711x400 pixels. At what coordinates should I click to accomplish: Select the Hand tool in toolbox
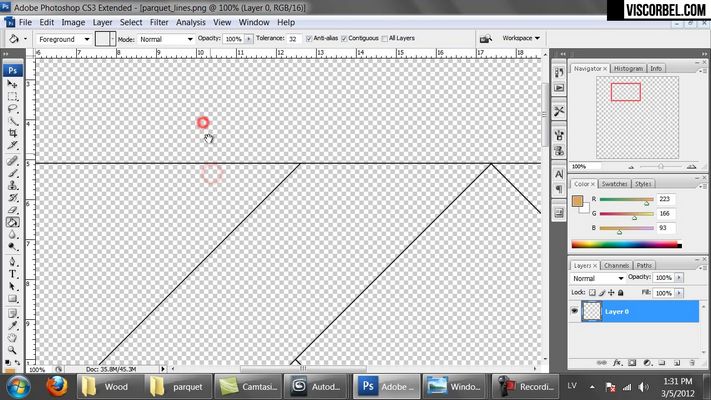point(12,337)
